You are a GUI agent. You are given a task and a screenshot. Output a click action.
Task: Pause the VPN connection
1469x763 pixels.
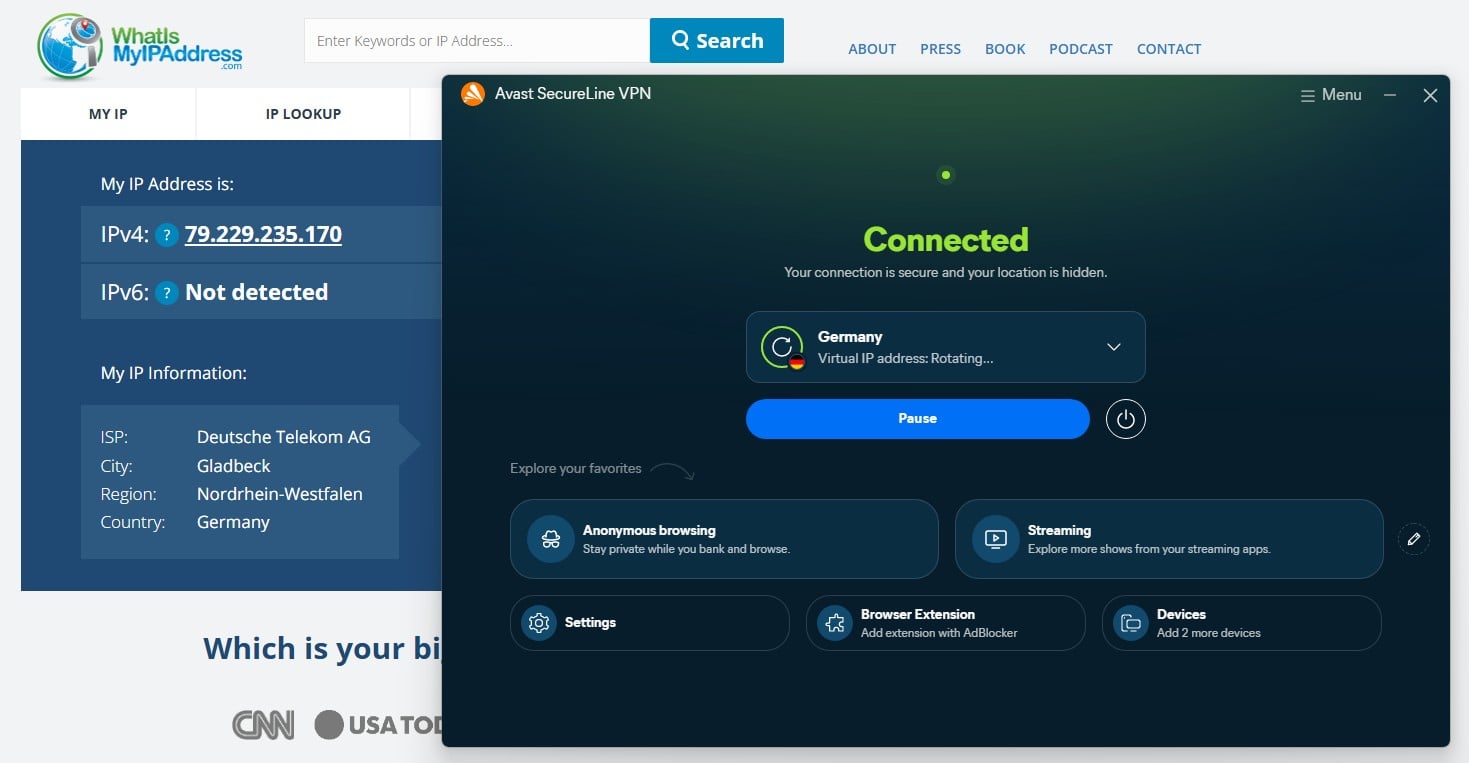pos(917,419)
